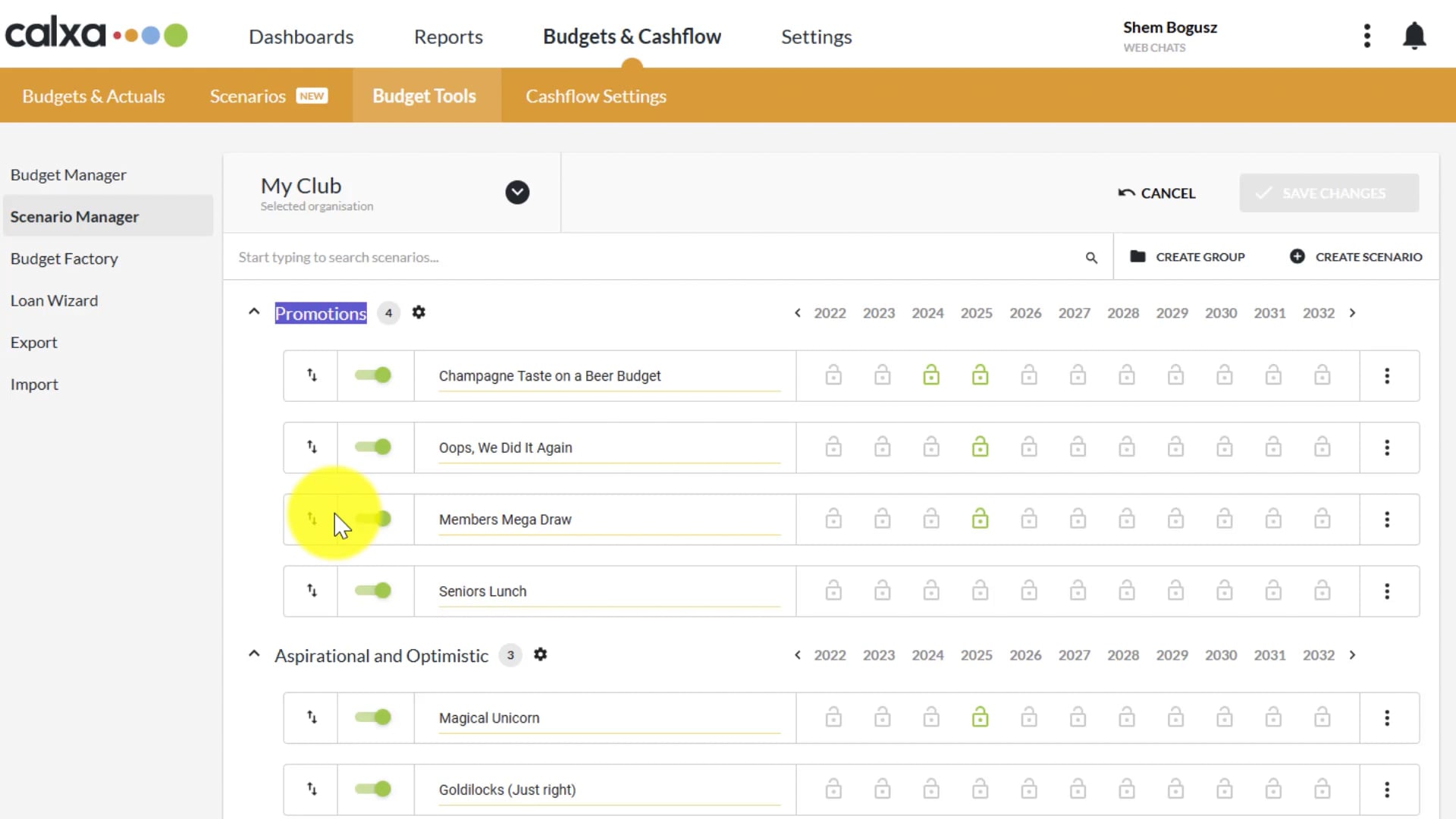Open Loan Wizard from sidebar
The height and width of the screenshot is (819, 1456).
pyautogui.click(x=54, y=300)
